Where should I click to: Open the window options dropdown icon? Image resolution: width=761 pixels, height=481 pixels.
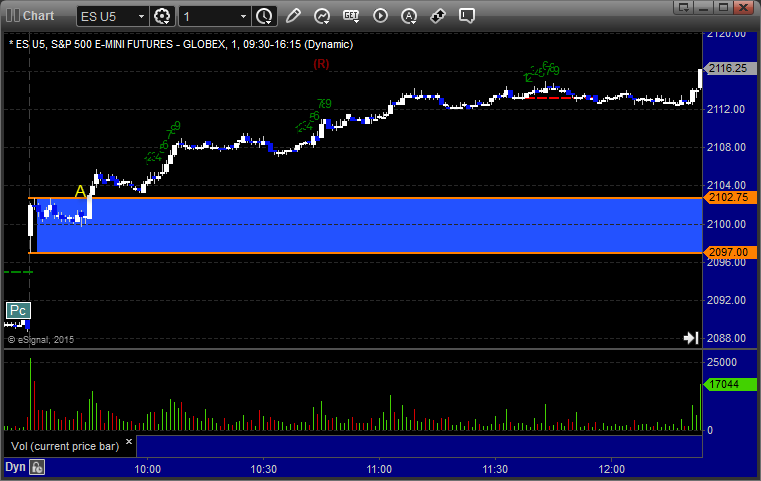pos(684,7)
